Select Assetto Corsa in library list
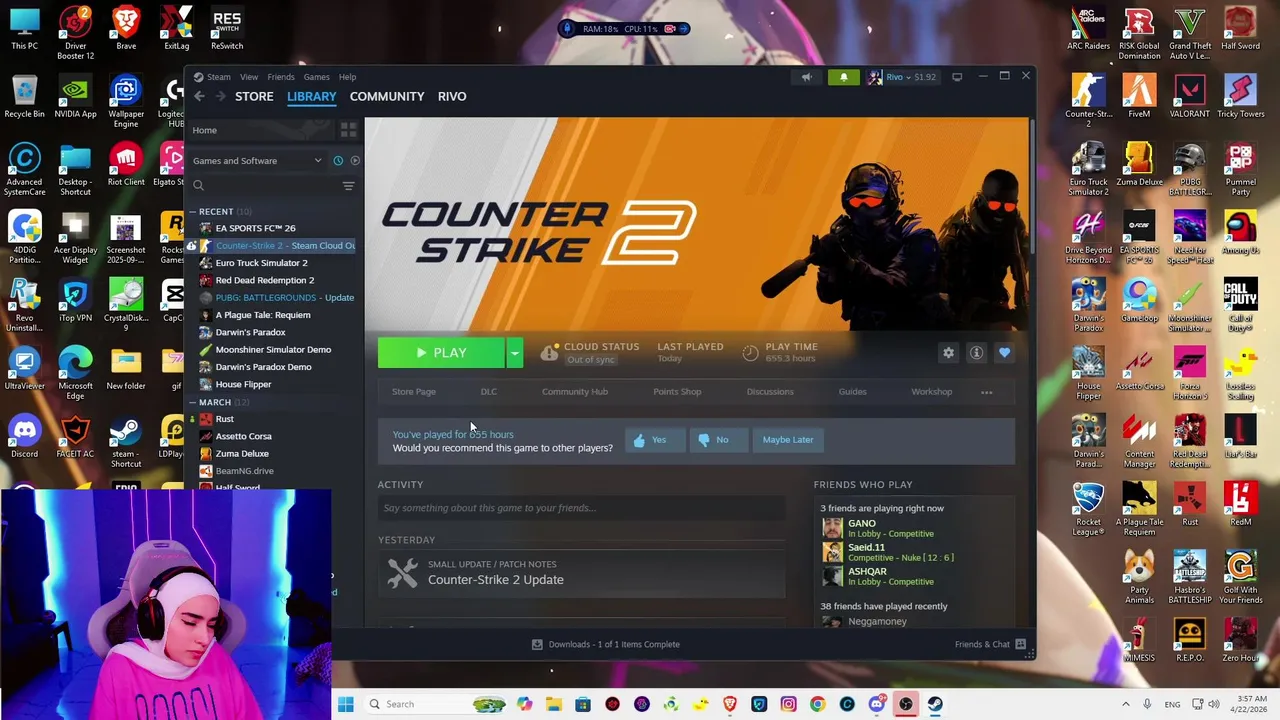Image resolution: width=1280 pixels, height=720 pixels. click(x=243, y=437)
